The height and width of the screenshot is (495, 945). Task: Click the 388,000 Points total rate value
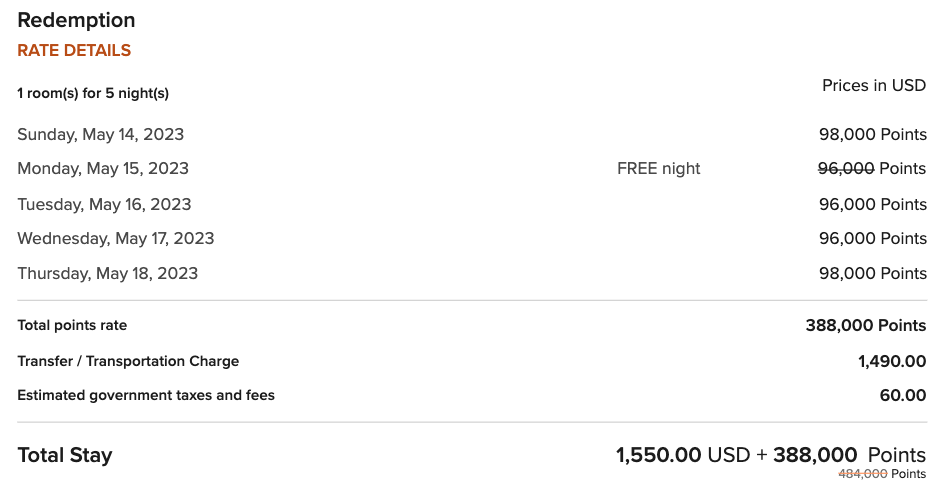(x=866, y=325)
